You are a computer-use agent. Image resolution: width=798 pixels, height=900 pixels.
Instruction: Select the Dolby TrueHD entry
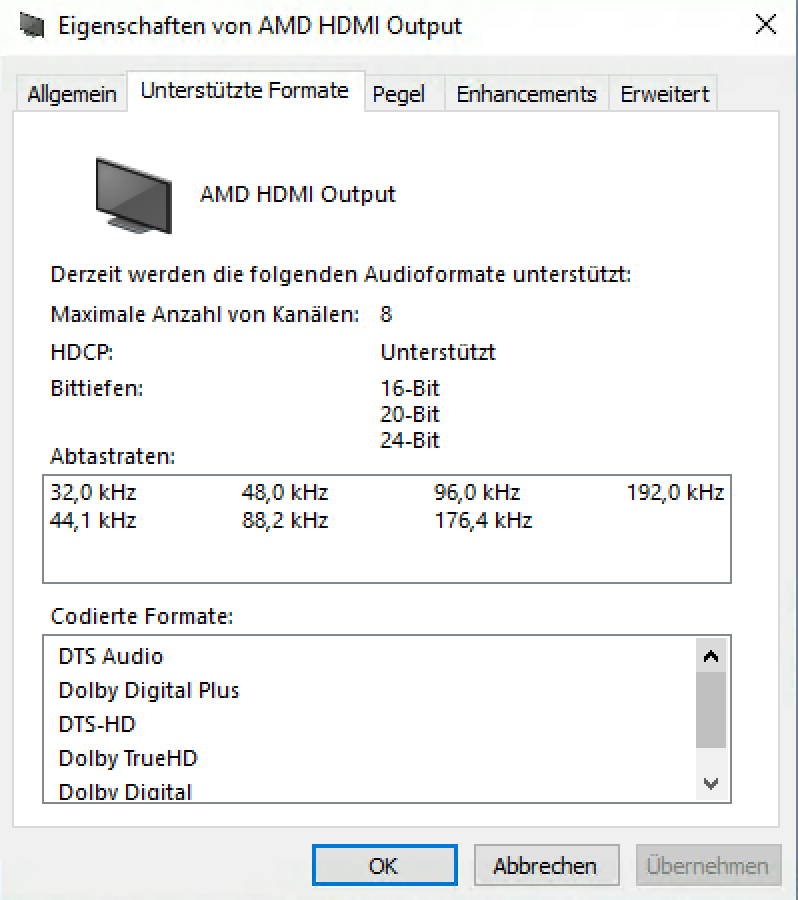click(x=128, y=758)
